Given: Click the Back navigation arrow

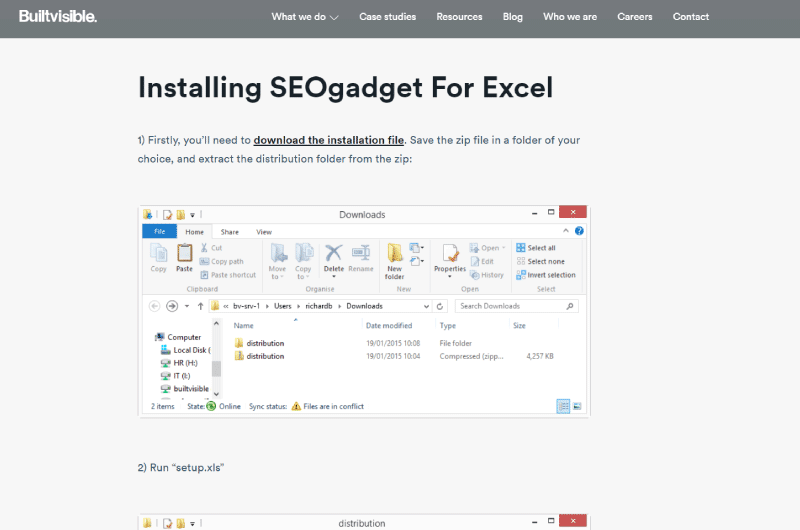Looking at the screenshot, I should tap(155, 306).
